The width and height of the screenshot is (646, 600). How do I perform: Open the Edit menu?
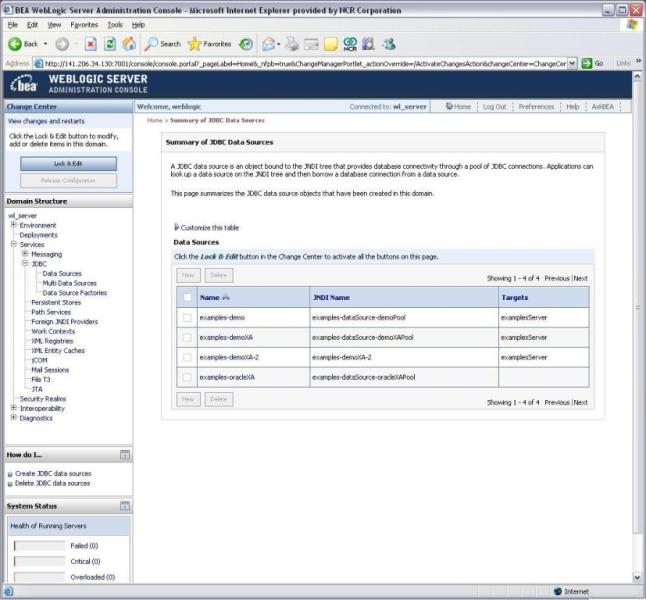[x=33, y=25]
